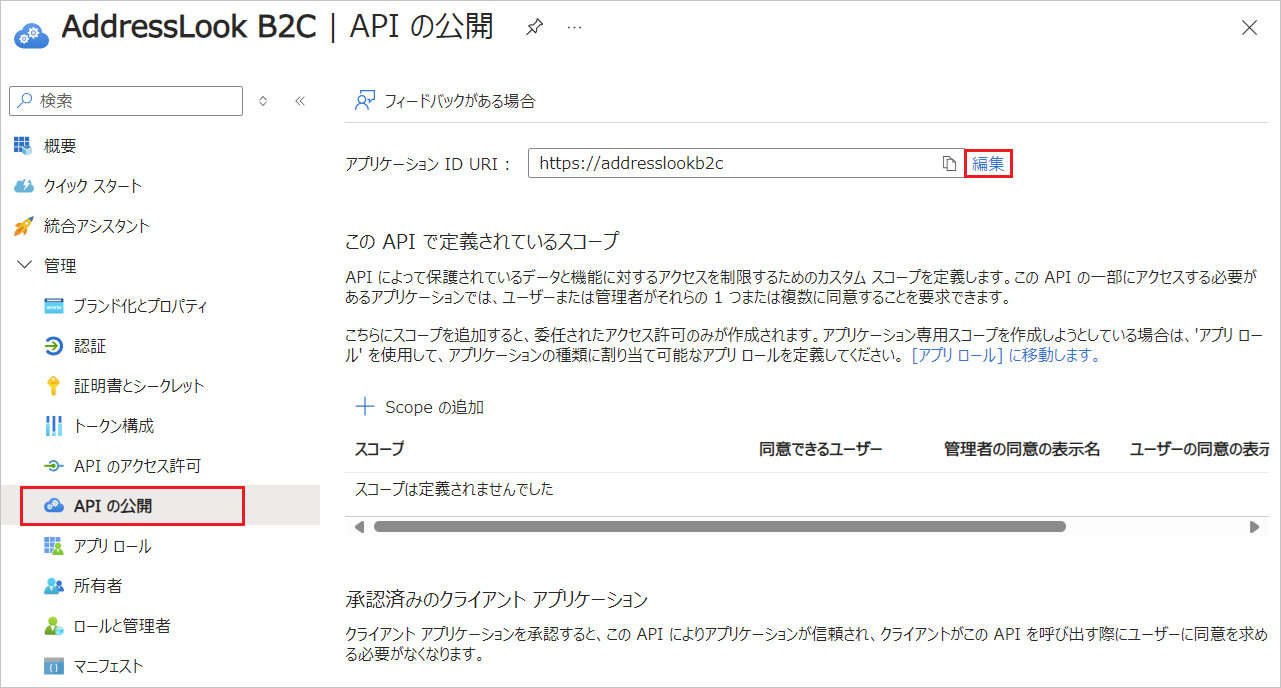Close the blade with the X button
The width and height of the screenshot is (1281, 688).
(1249, 28)
